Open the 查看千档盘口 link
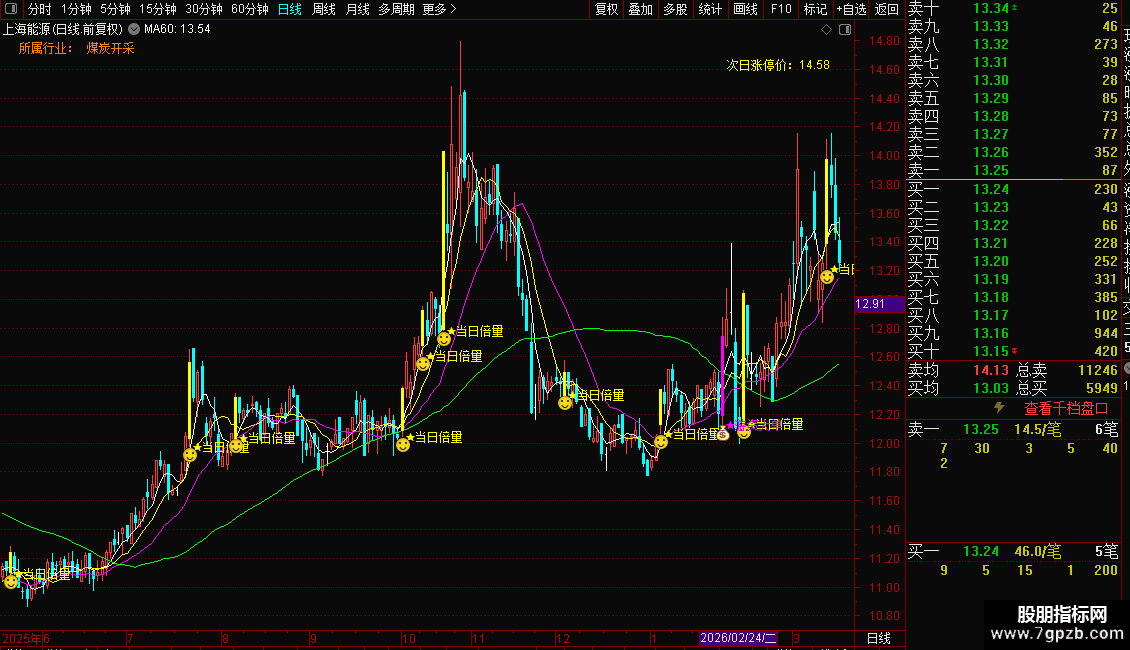This screenshot has height=650, width=1130. (1066, 409)
